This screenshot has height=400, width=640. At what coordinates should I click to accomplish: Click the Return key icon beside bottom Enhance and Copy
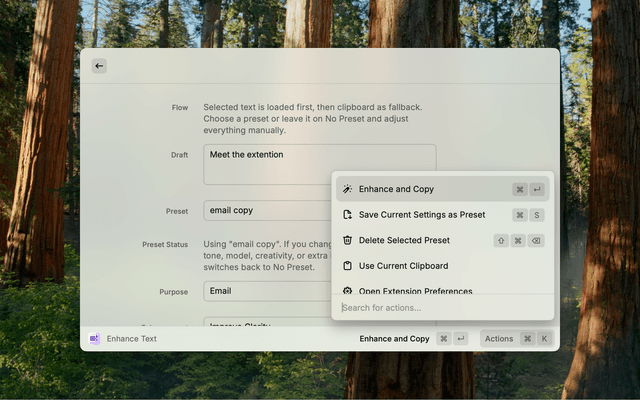pos(460,339)
